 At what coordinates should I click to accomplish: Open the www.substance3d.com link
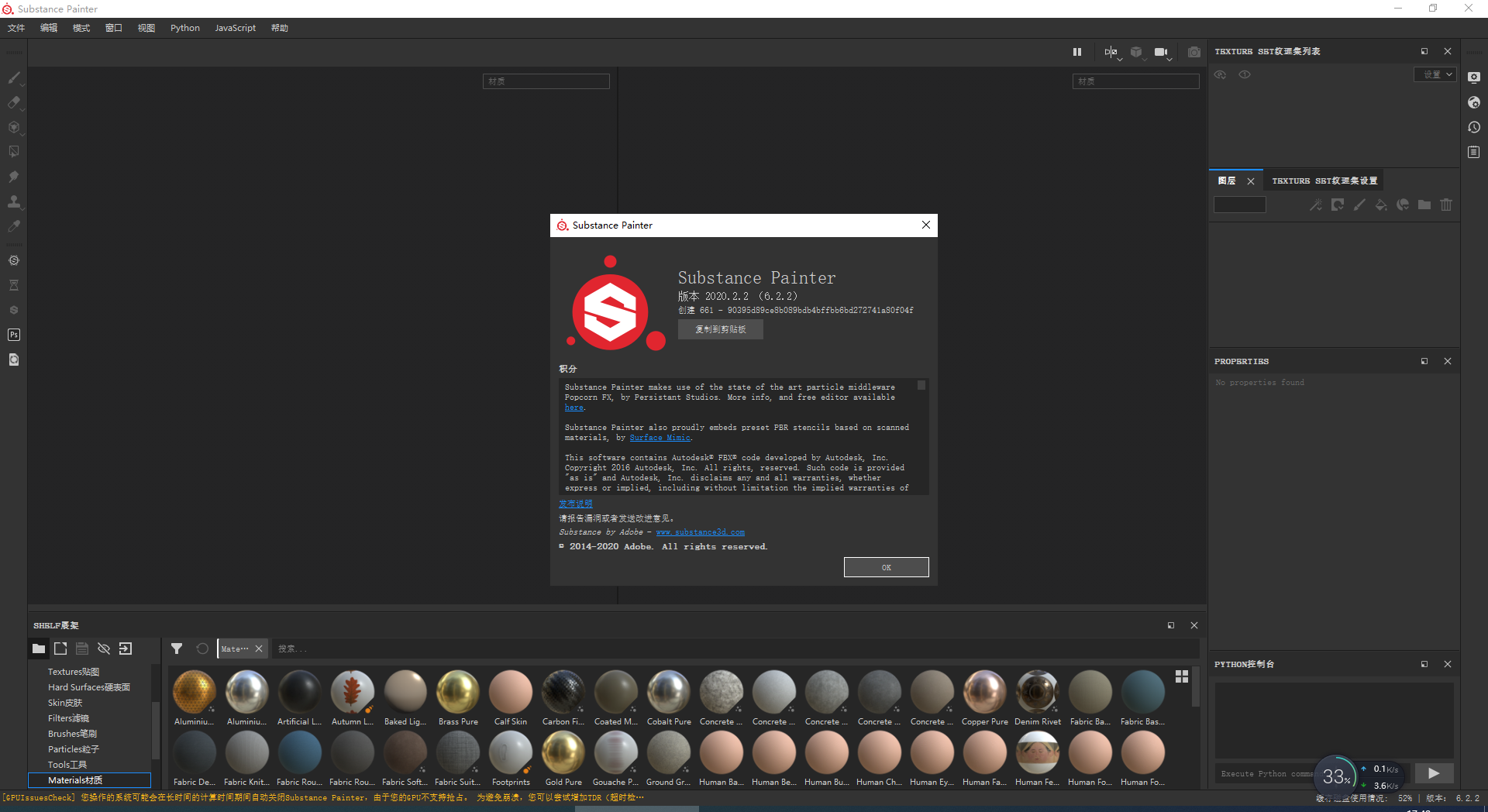pos(700,532)
